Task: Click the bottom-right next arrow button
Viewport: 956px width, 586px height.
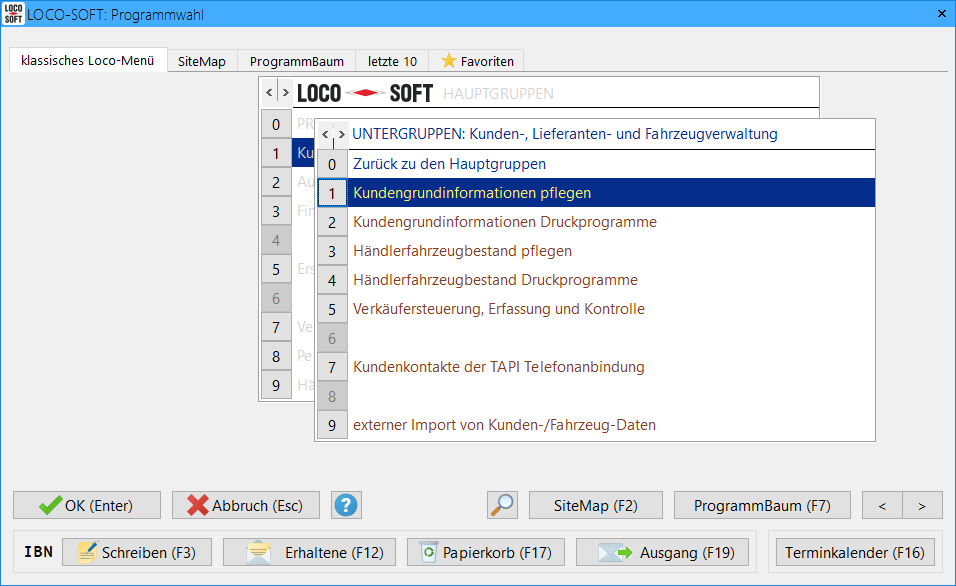Action: (922, 505)
